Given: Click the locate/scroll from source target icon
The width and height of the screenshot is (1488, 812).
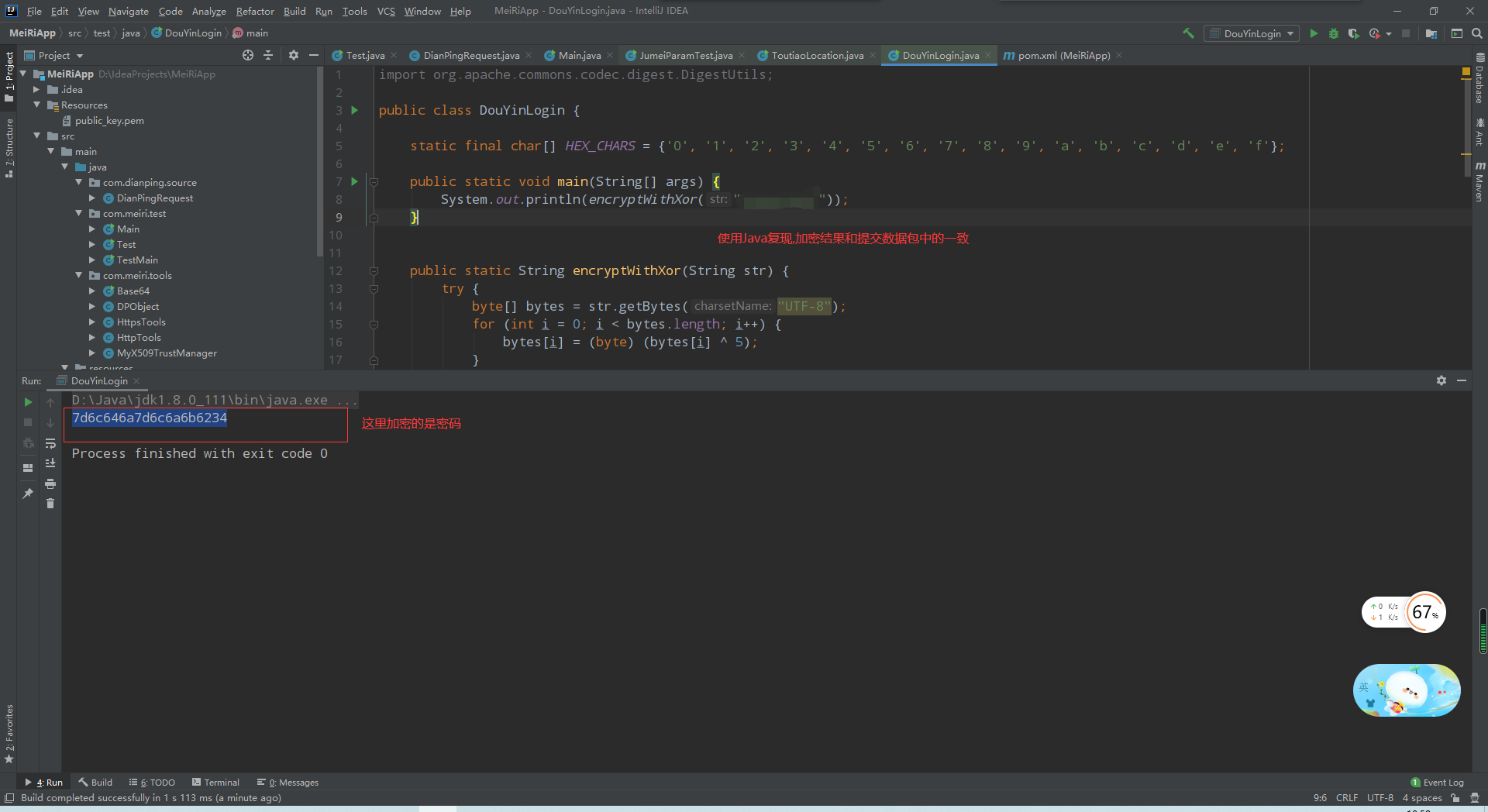Looking at the screenshot, I should [248, 55].
